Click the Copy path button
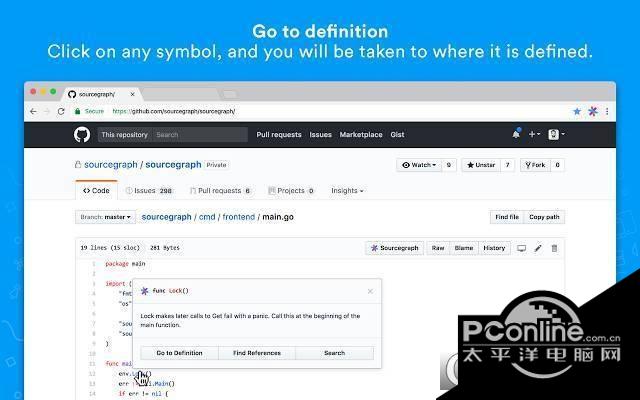 [544, 217]
